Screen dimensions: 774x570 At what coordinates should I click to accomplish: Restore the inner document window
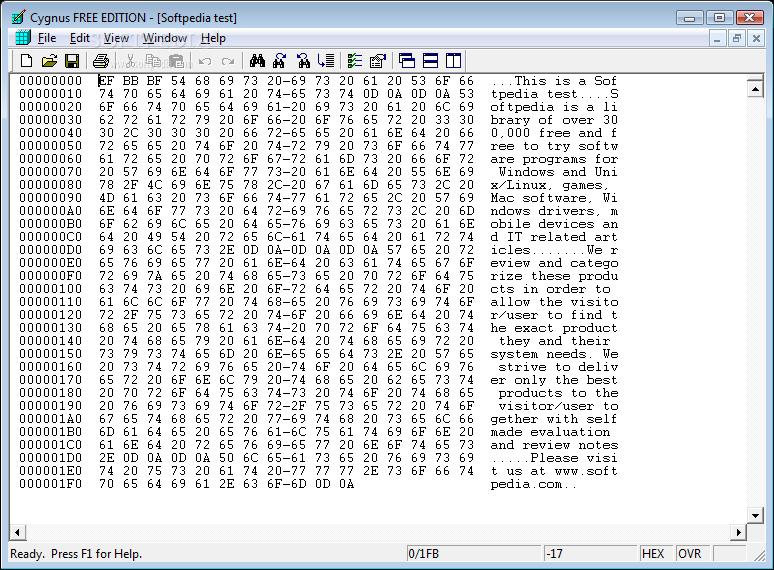736,38
